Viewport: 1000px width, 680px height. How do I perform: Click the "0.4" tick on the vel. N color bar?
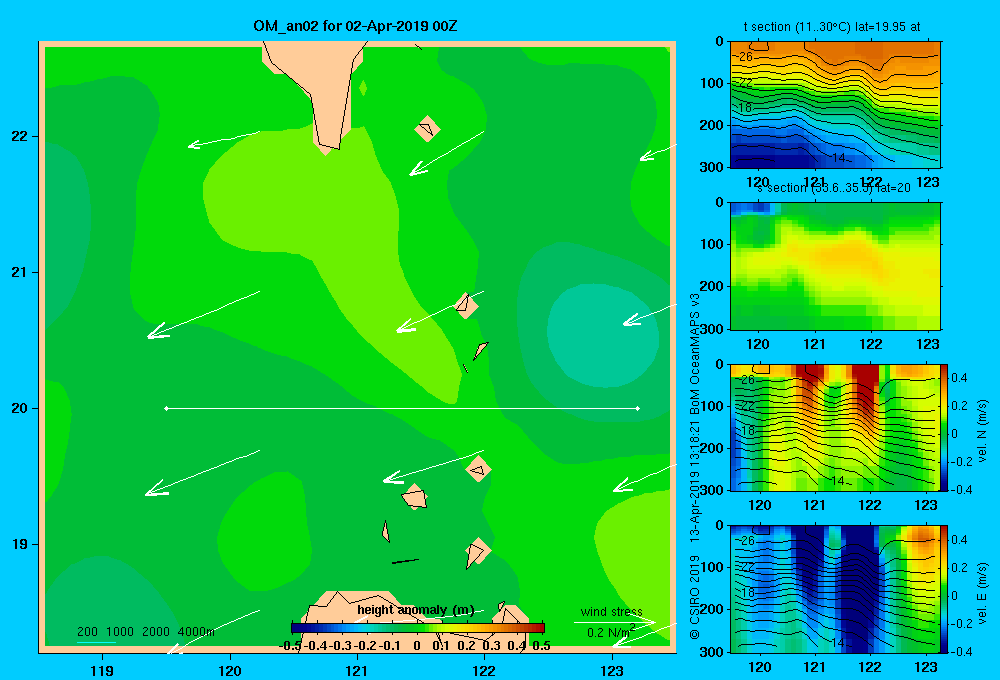(x=959, y=378)
